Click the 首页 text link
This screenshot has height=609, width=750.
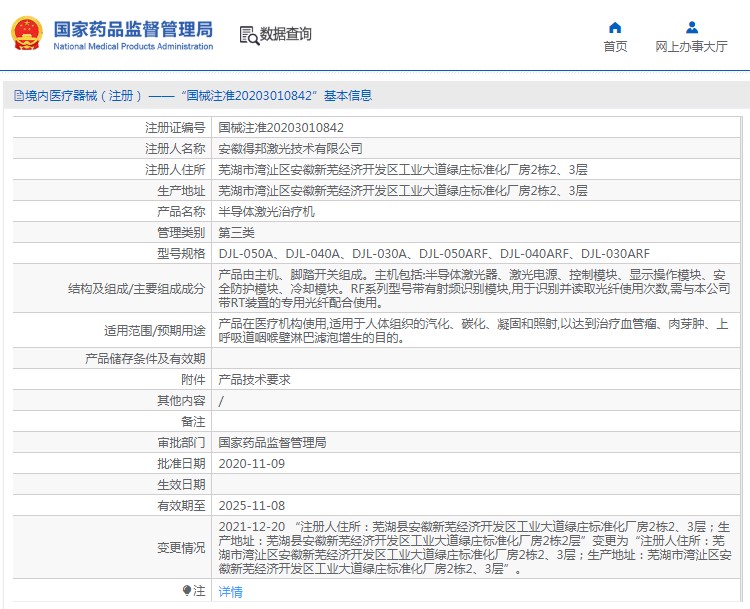pyautogui.click(x=615, y=46)
